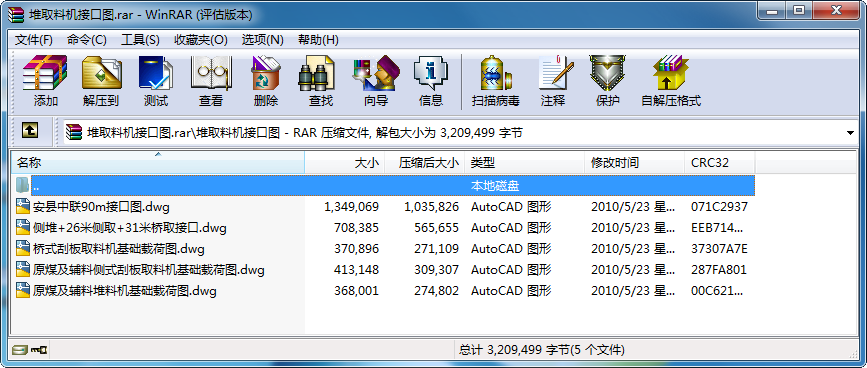Show archive 信息 (Info) icon
Viewport: 867px width, 368px height.
431,81
